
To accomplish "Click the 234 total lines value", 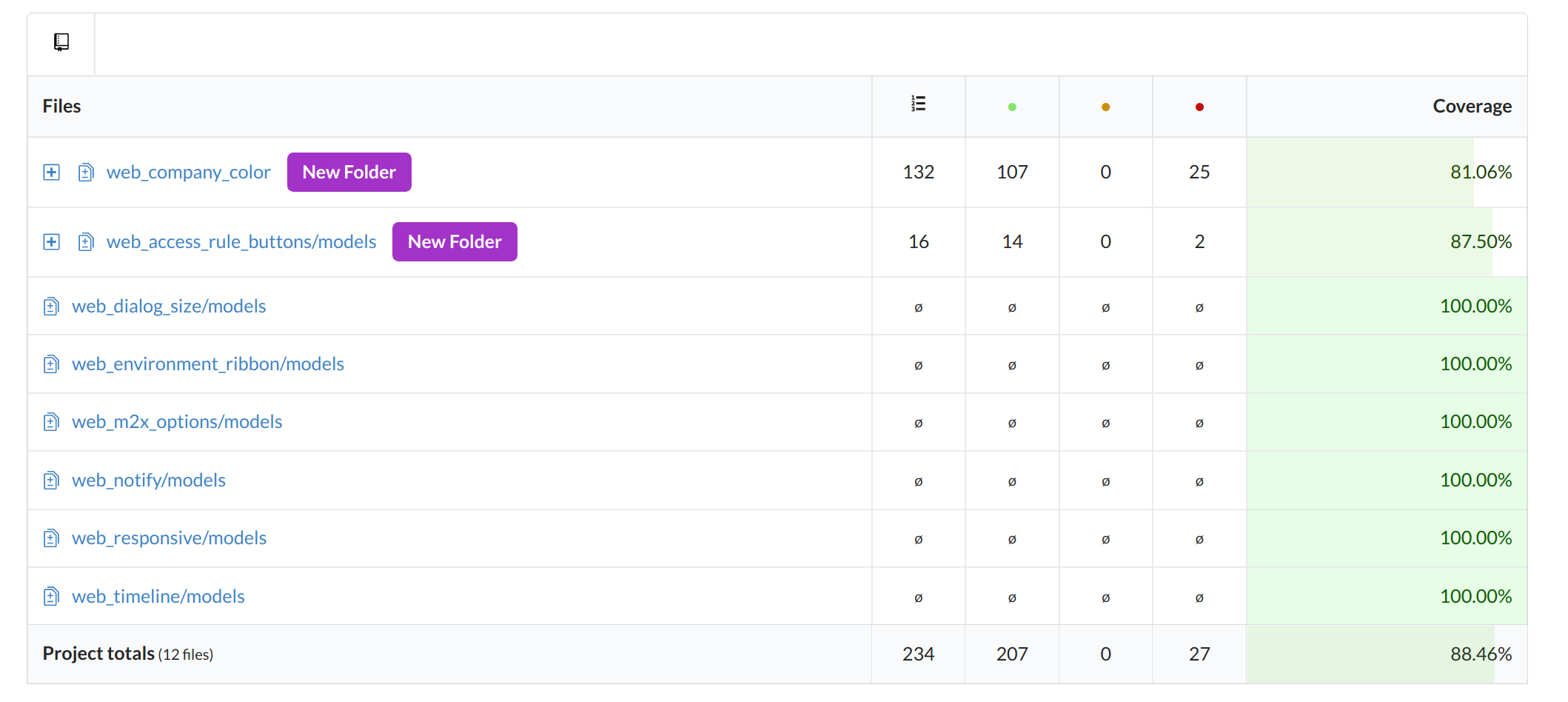I will (918, 655).
